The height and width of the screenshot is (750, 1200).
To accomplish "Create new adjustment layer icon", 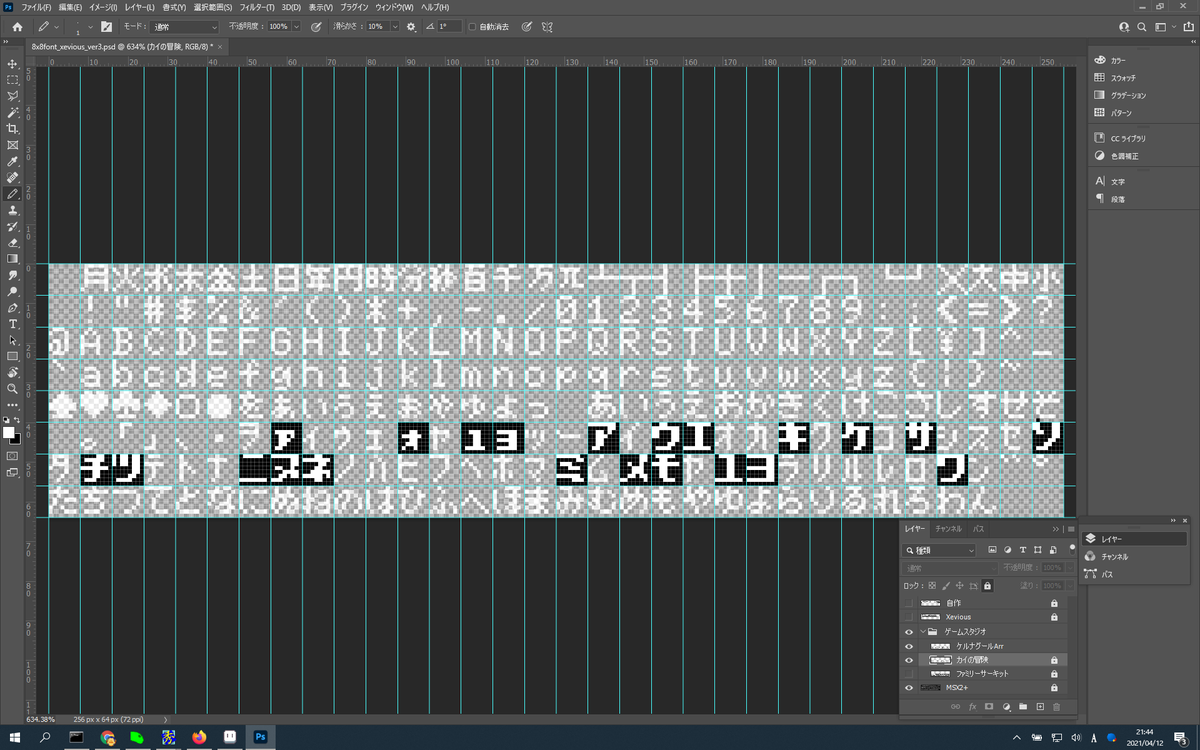I will [1006, 707].
